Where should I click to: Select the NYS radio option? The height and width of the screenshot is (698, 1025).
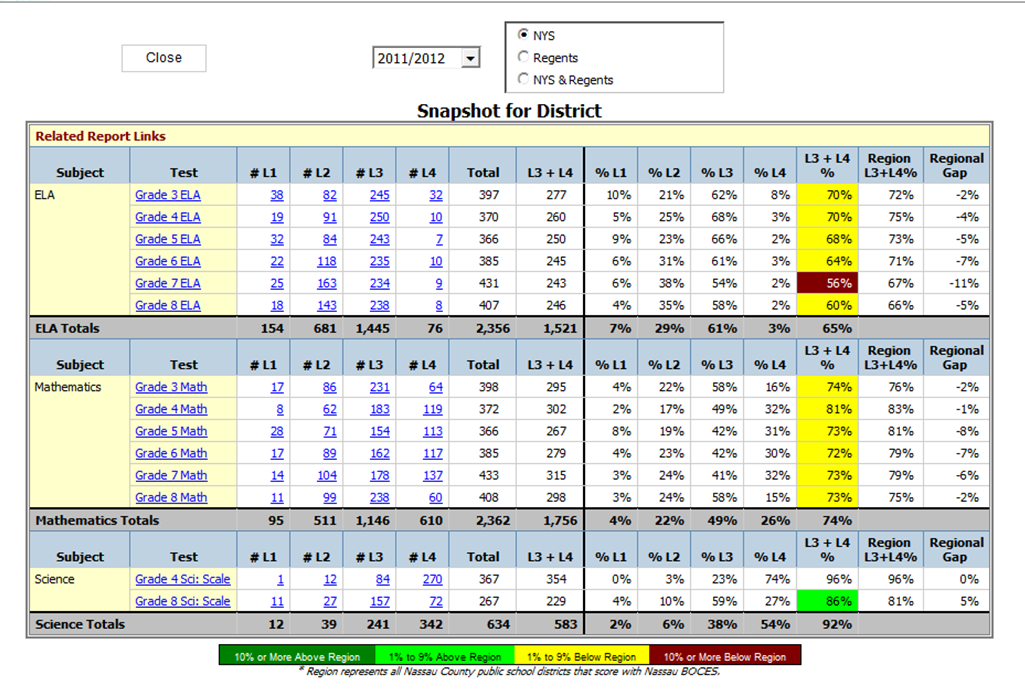pyautogui.click(x=523, y=35)
